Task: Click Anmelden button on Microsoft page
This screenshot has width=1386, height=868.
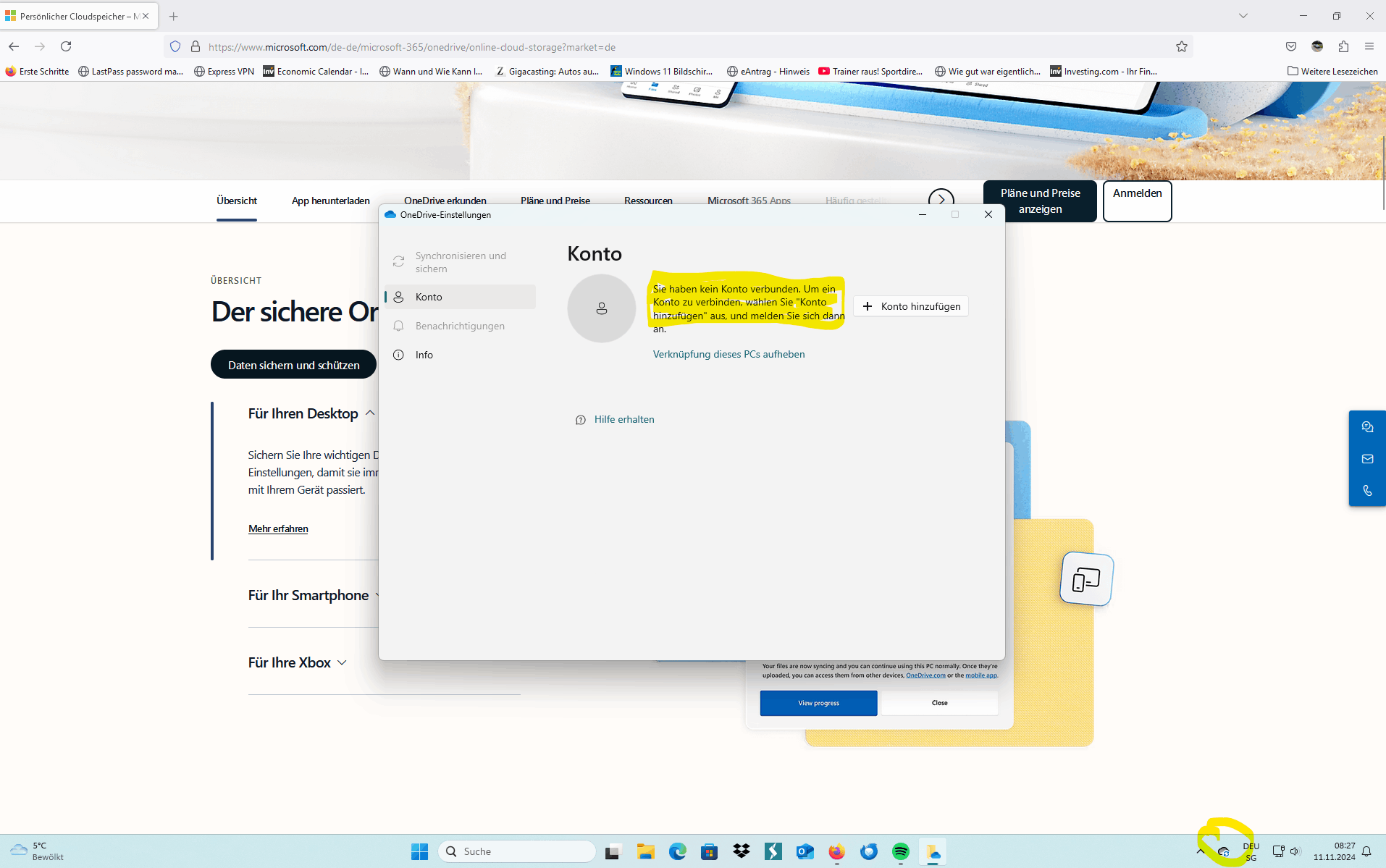Action: click(1137, 201)
